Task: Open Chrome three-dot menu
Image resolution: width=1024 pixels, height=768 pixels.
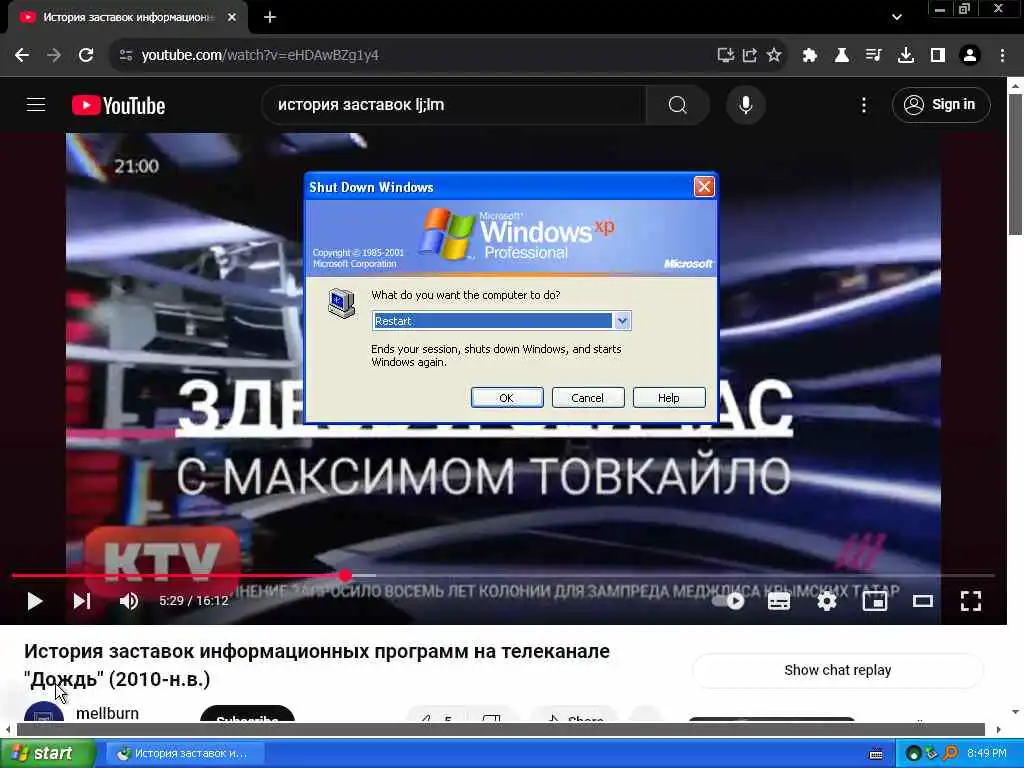Action: 1002,55
